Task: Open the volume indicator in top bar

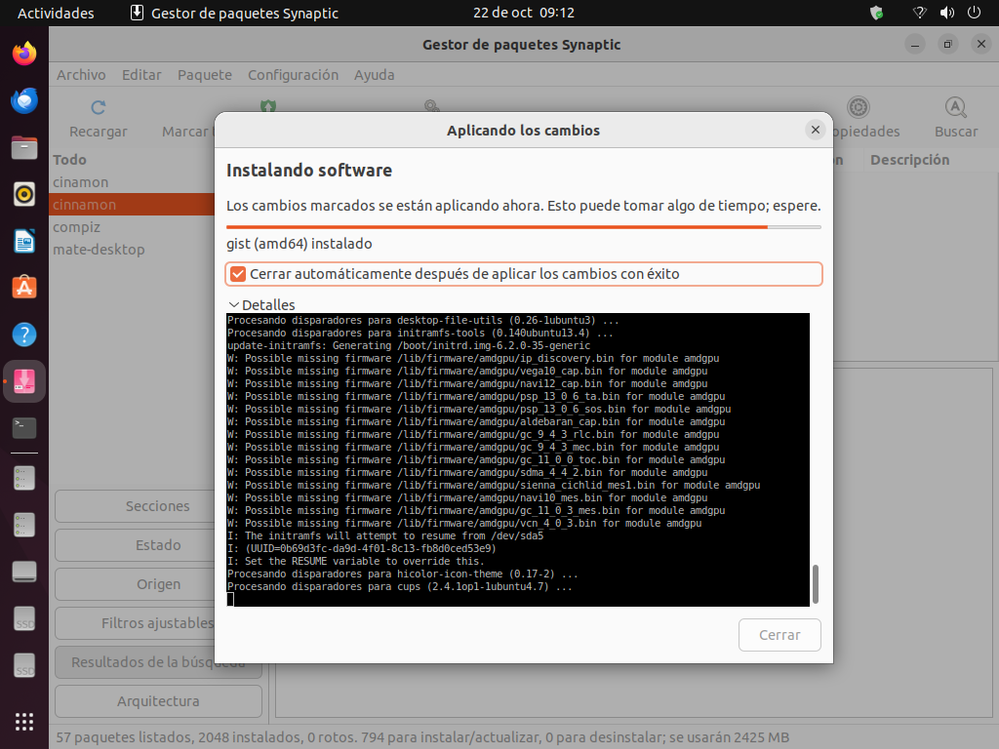Action: pyautogui.click(x=947, y=13)
